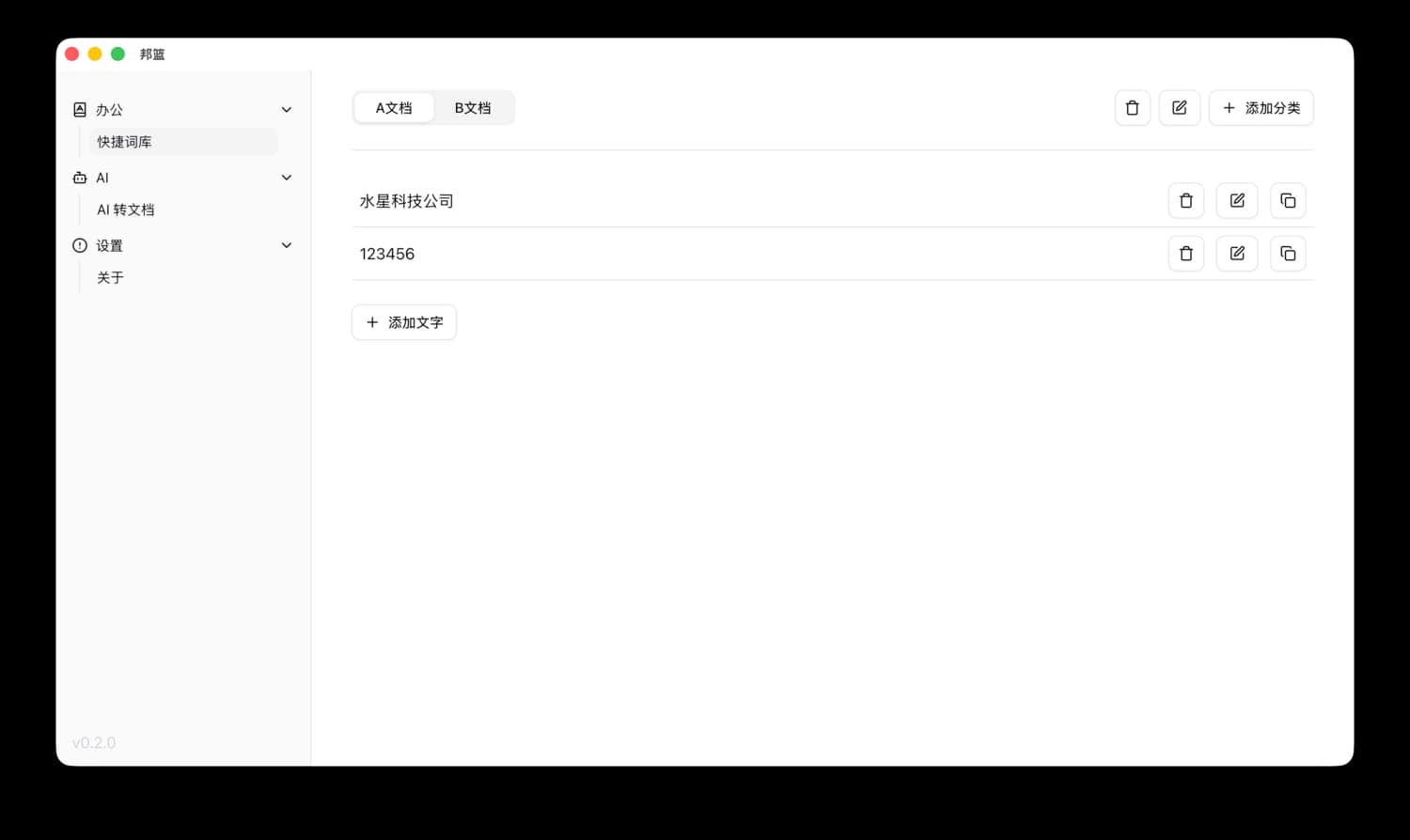Click the 添加文字 button

[404, 322]
